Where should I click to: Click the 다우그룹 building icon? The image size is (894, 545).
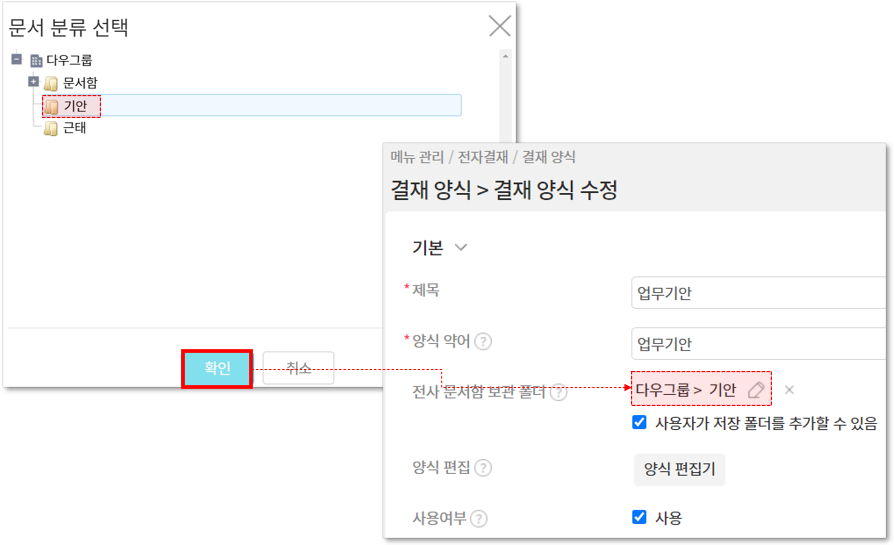click(x=37, y=61)
